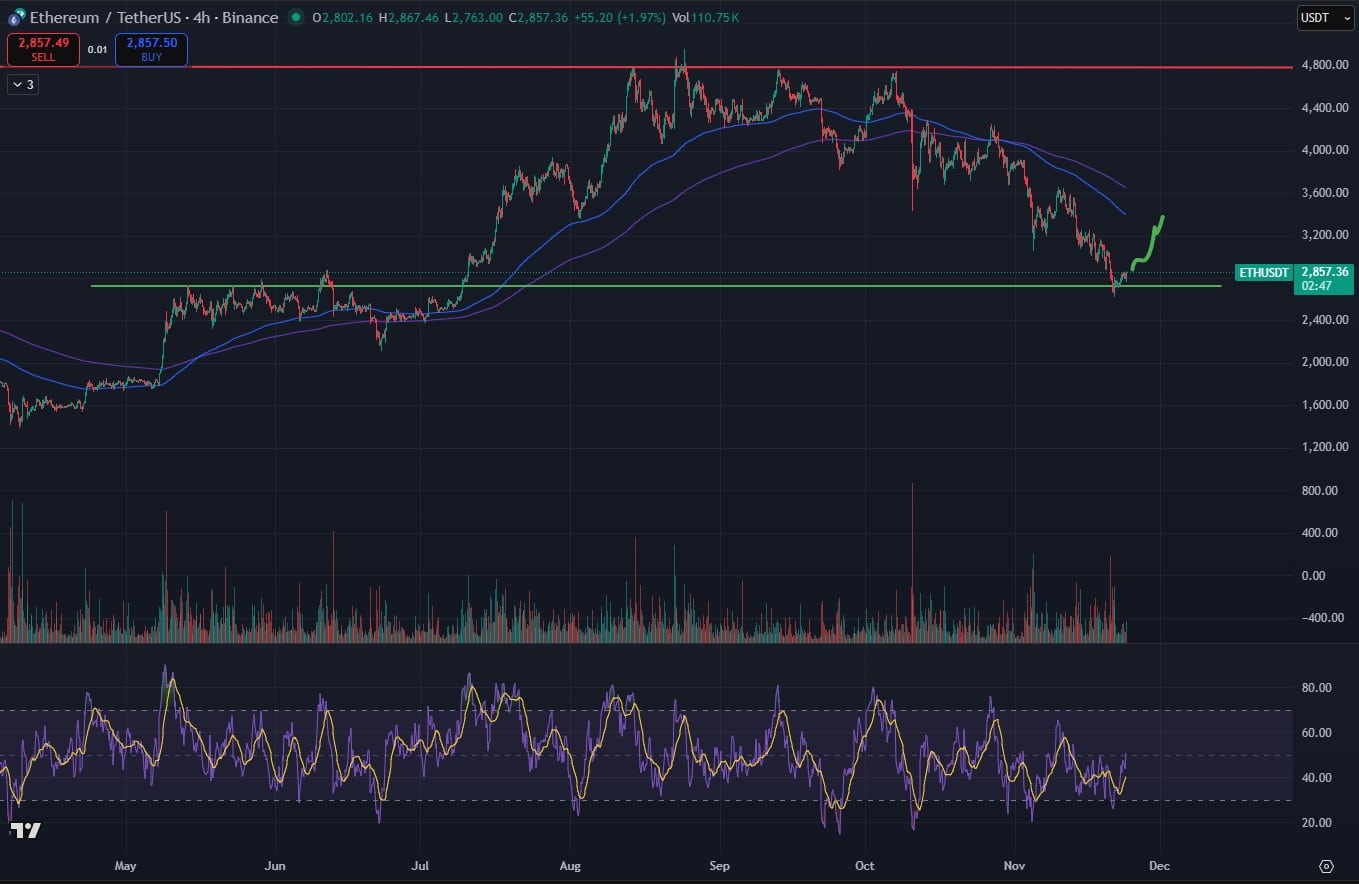Image resolution: width=1359 pixels, height=884 pixels.
Task: Select the green horizontal support line
Action: click(600, 286)
